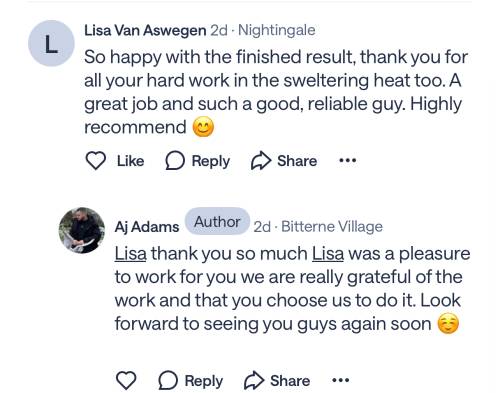View Aj Adams' profile photo

[x=82, y=230]
